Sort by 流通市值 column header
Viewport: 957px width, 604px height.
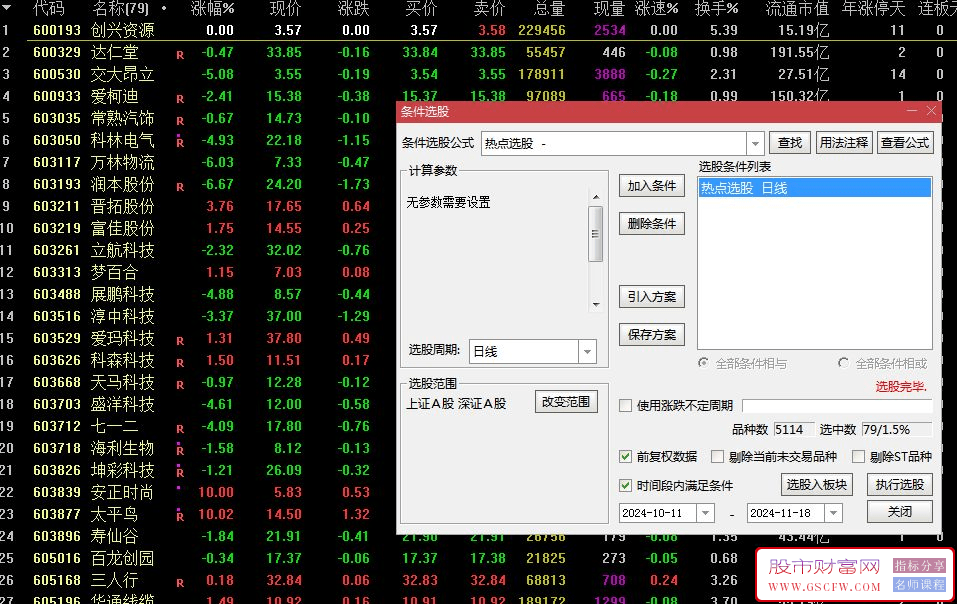coord(797,9)
